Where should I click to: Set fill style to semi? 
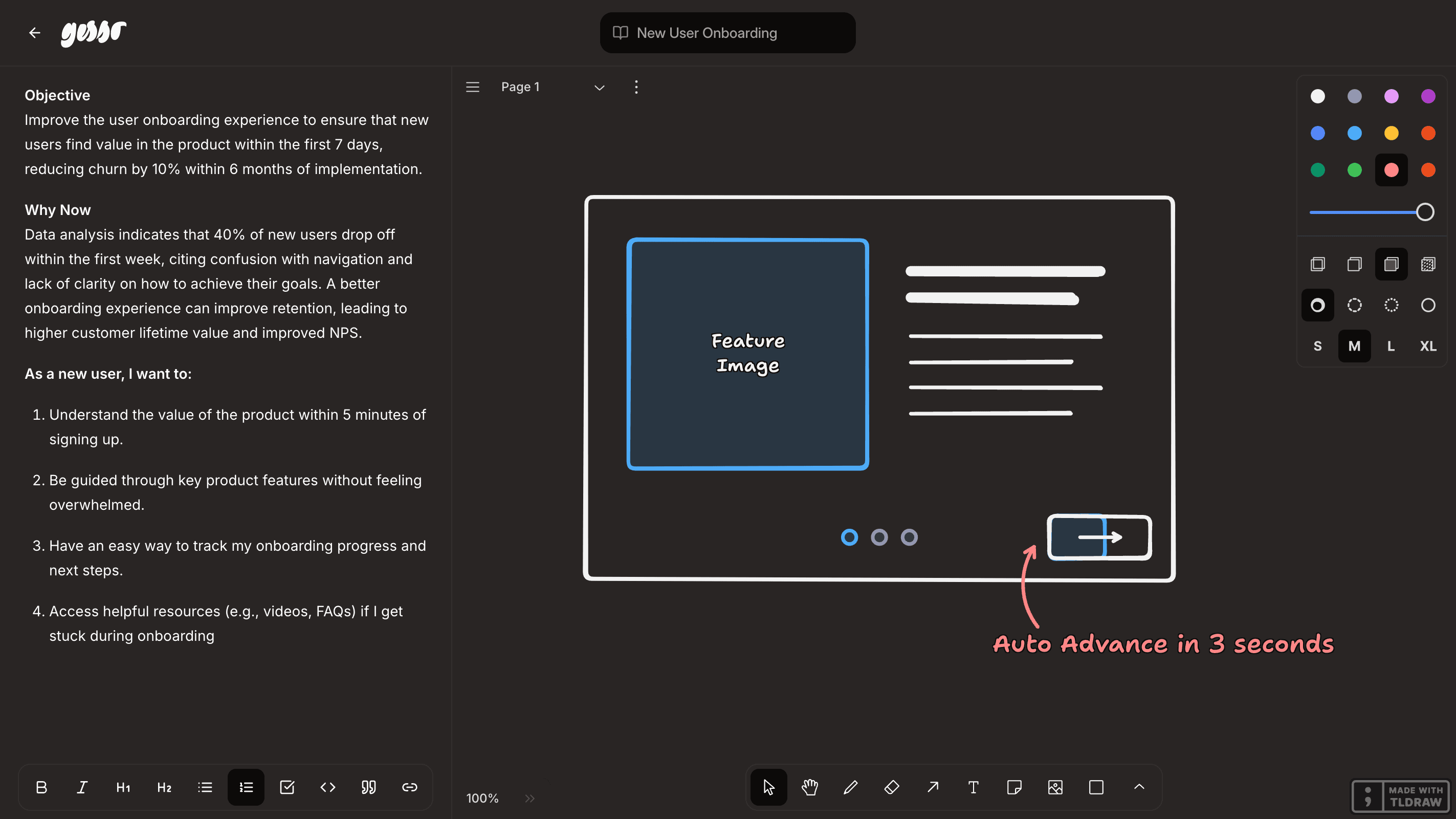tap(1354, 264)
